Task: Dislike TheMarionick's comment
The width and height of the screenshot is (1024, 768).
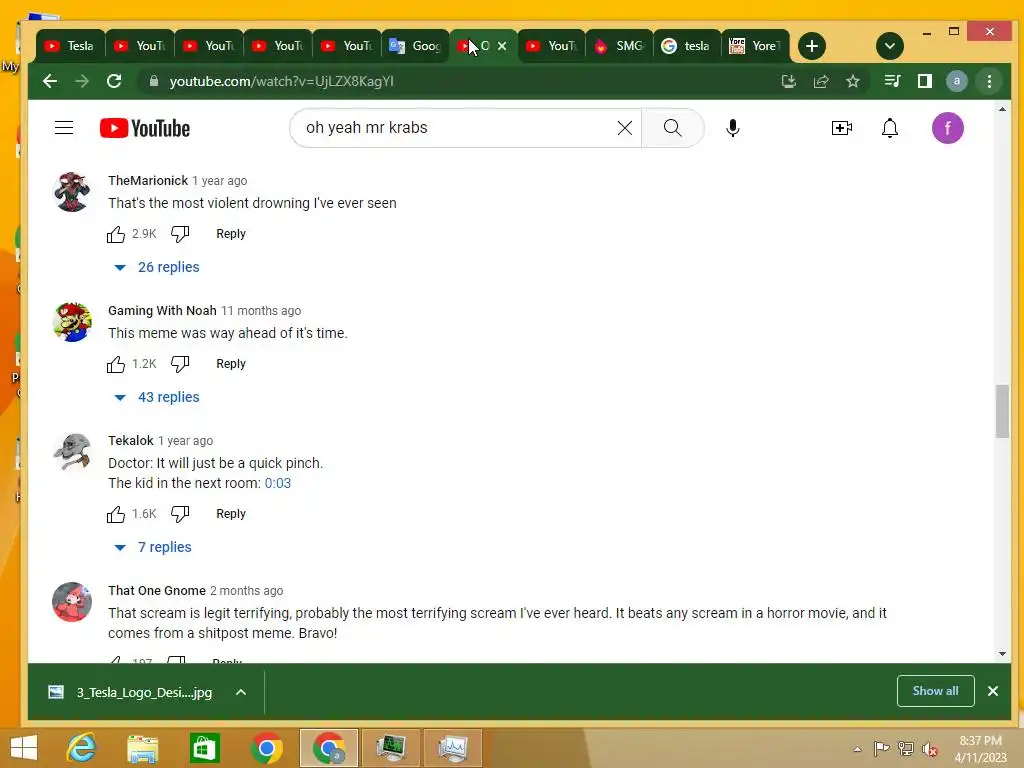Action: 180,234
